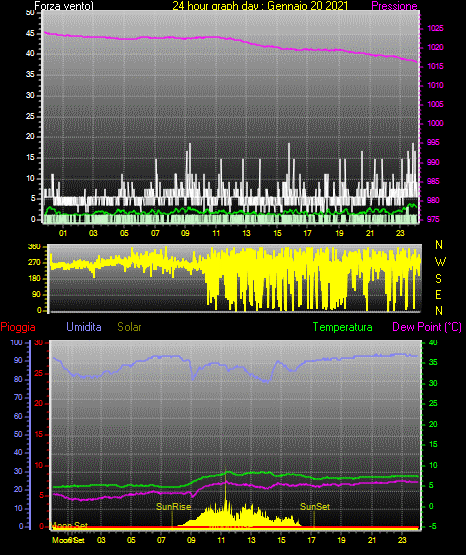
Task: Click the 'Moon Set' marker label
Action: [x=70, y=526]
